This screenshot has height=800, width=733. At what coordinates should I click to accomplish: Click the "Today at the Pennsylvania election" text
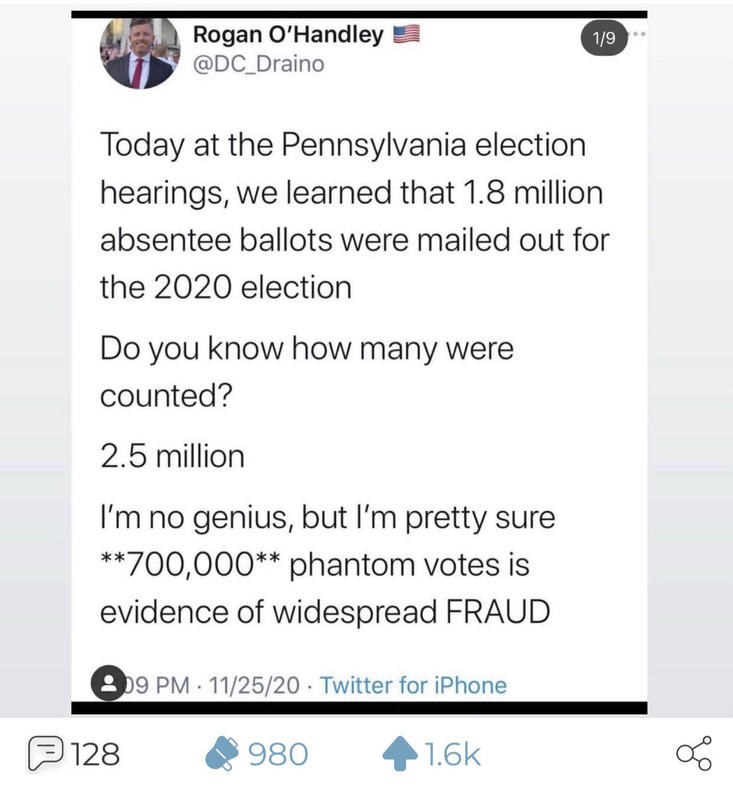tap(342, 145)
